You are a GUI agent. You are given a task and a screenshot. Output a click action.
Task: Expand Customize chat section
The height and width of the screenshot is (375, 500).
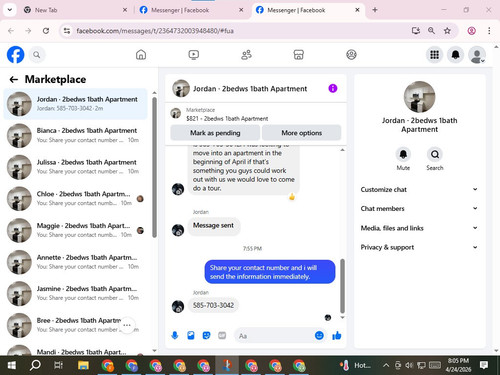(x=419, y=189)
